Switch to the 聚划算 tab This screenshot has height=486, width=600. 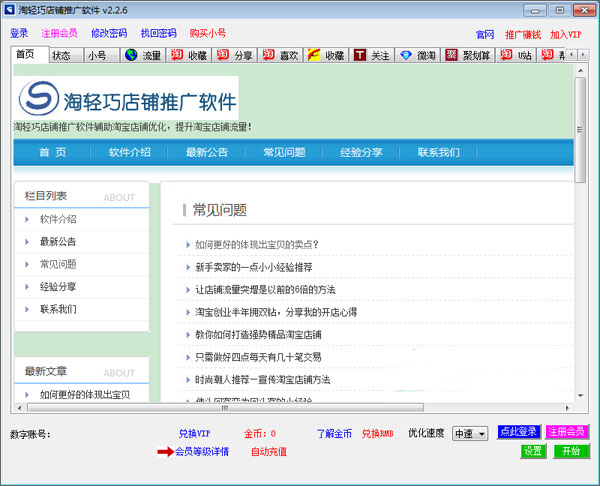tap(470, 55)
